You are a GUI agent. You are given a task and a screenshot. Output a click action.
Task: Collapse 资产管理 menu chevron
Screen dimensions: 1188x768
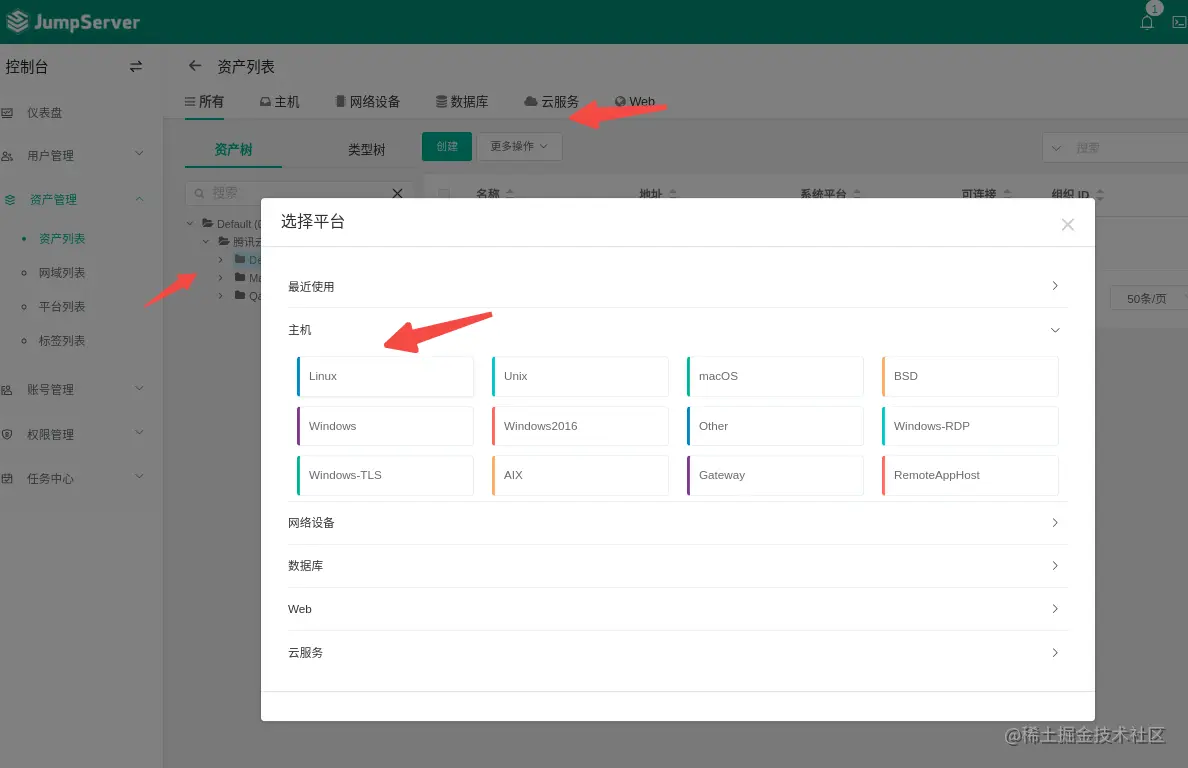139,199
